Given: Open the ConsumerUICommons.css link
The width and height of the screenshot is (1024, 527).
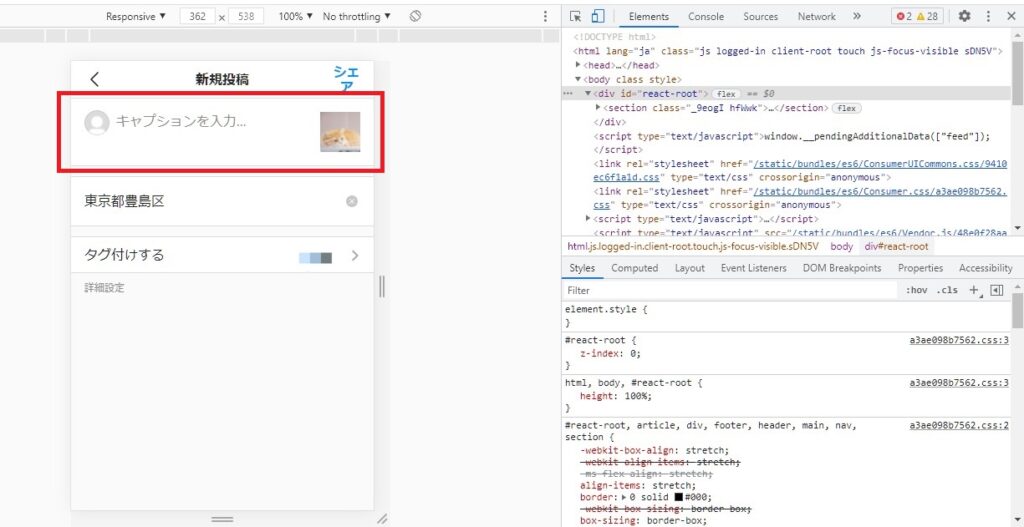Looking at the screenshot, I should click(800, 170).
